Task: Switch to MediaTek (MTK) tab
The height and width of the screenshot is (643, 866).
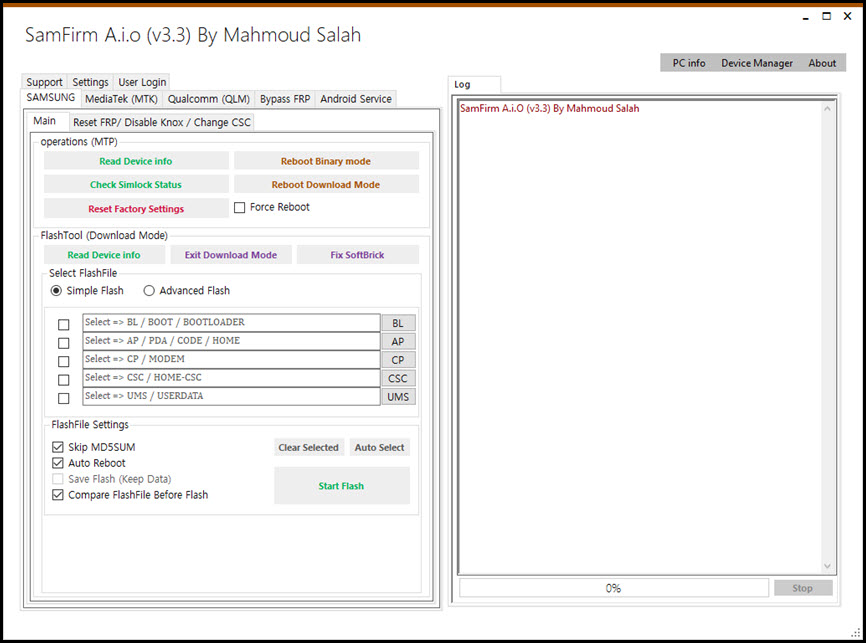Action: coord(121,99)
